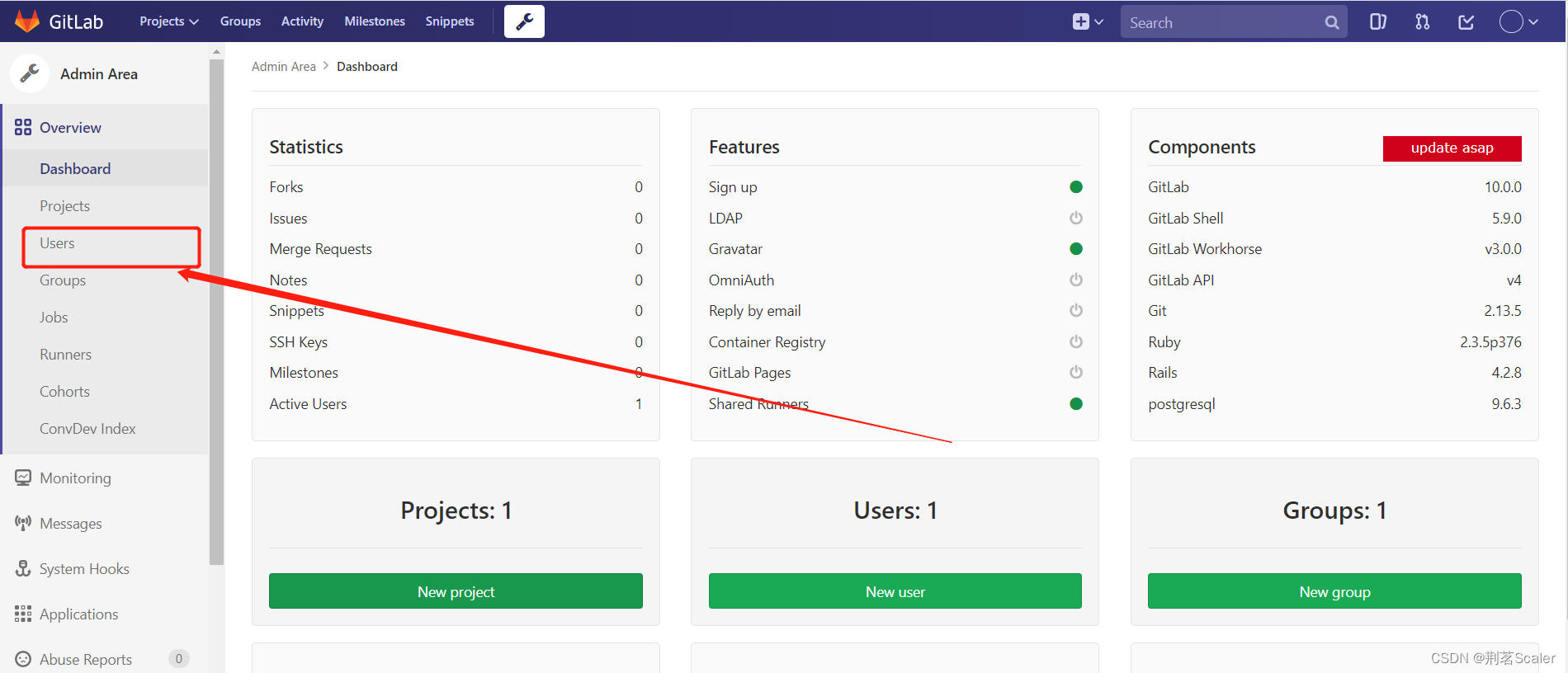Click the Messages broadcast icon
1568x673 pixels.
point(23,523)
